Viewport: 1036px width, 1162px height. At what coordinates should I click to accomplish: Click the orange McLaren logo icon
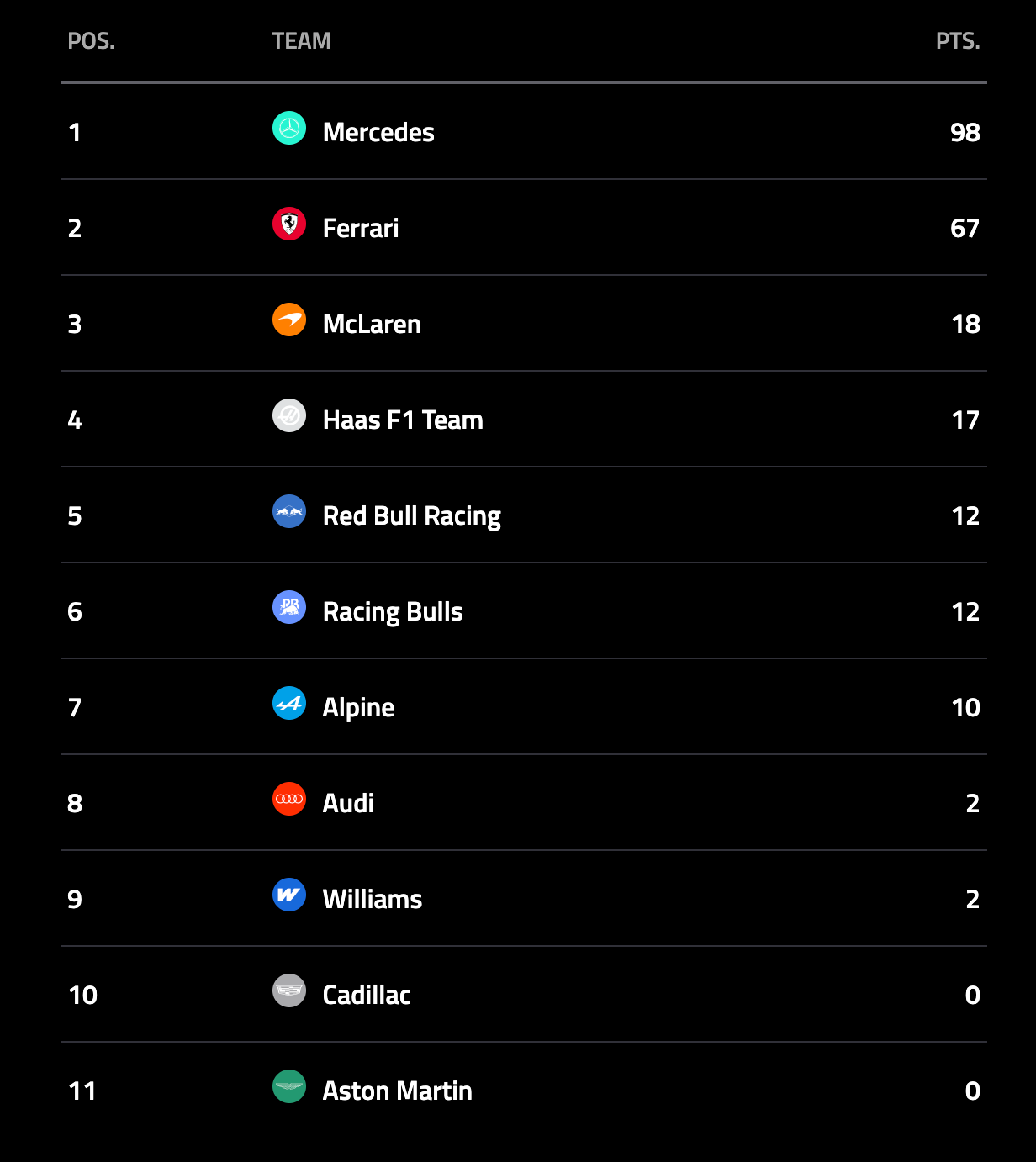click(x=289, y=320)
